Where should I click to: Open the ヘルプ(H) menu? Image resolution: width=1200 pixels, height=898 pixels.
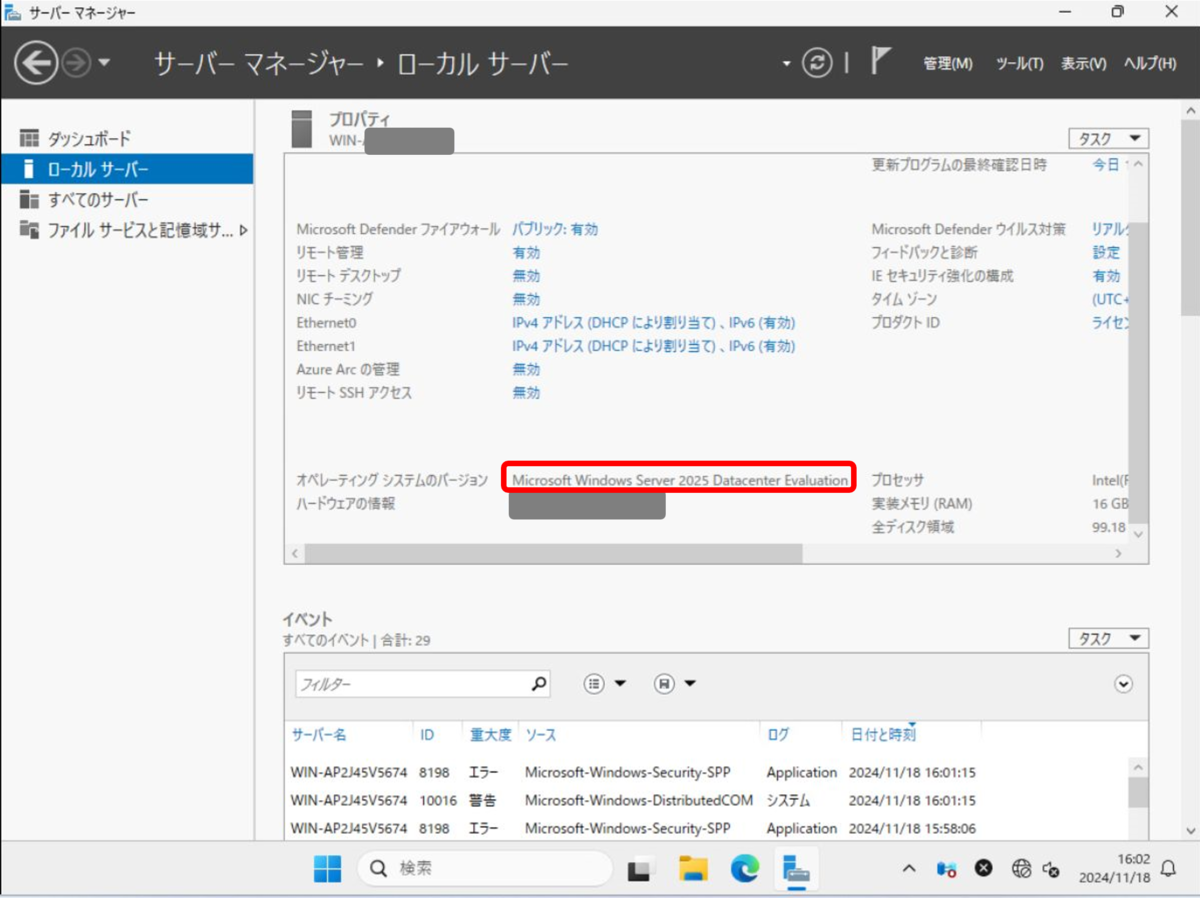1150,63
